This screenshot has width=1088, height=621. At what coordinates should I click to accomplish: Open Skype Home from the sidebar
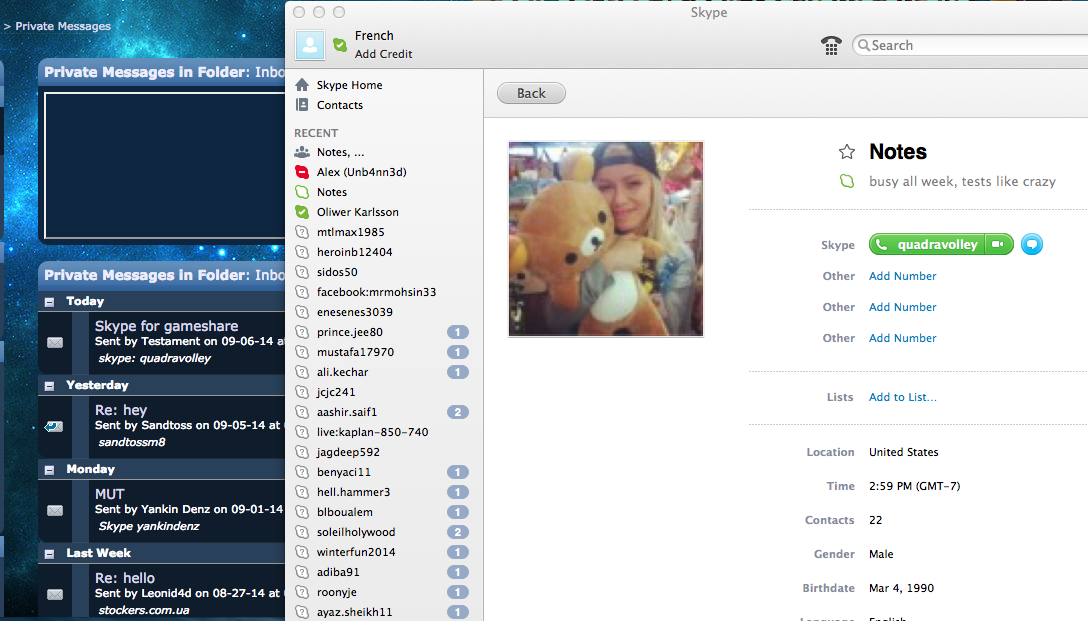[x=350, y=85]
